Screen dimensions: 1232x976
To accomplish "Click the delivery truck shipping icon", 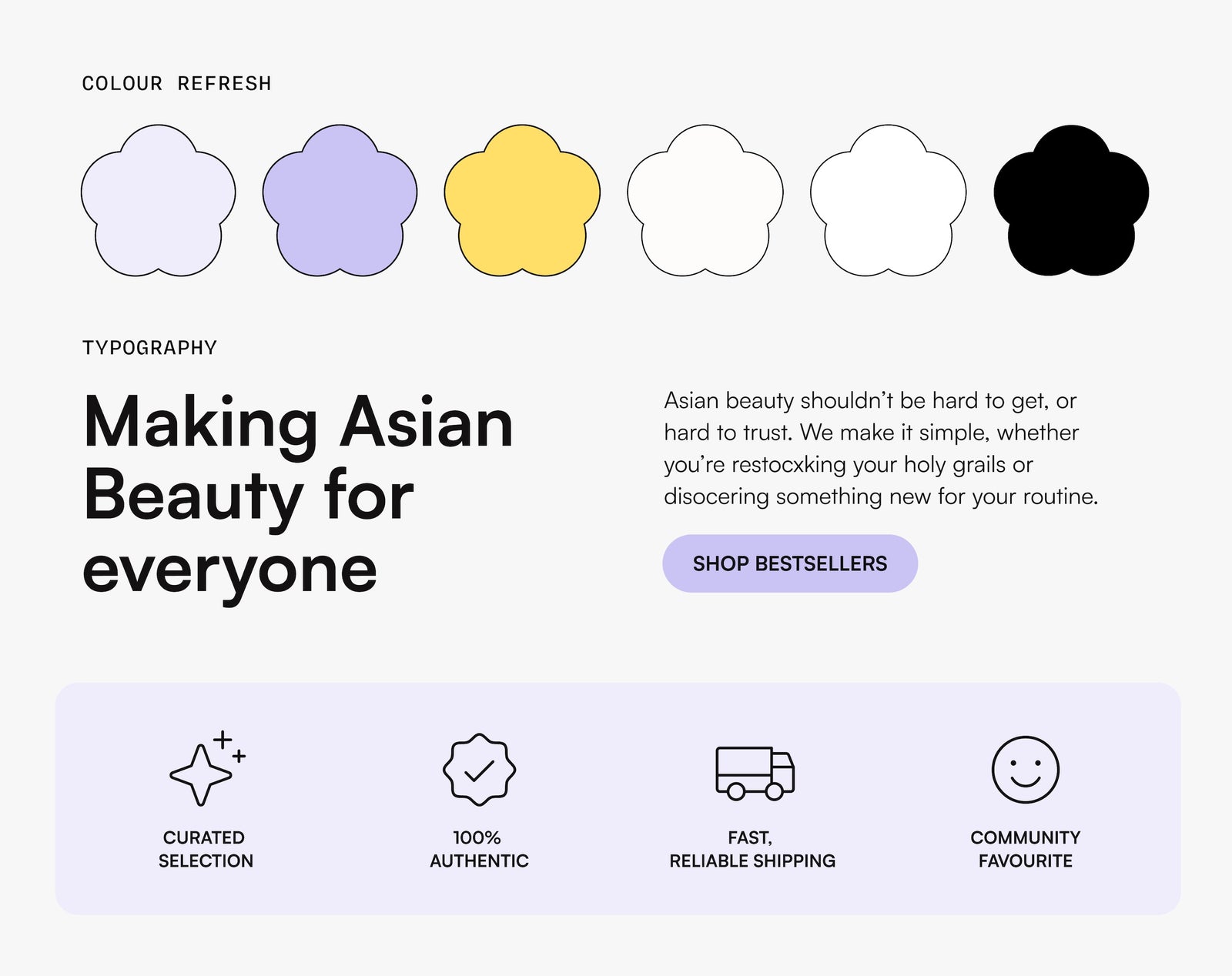I will tap(755, 773).
